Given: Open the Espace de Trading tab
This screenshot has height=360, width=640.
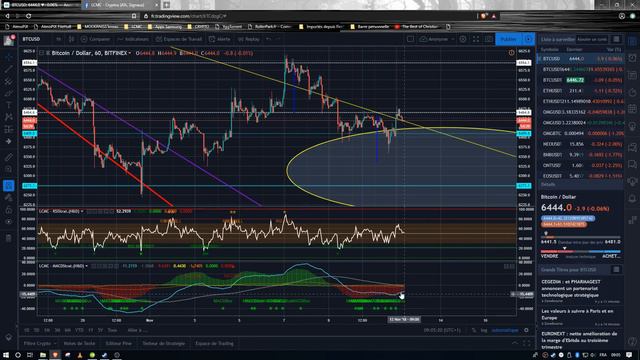Looking at the screenshot, I should (214, 343).
